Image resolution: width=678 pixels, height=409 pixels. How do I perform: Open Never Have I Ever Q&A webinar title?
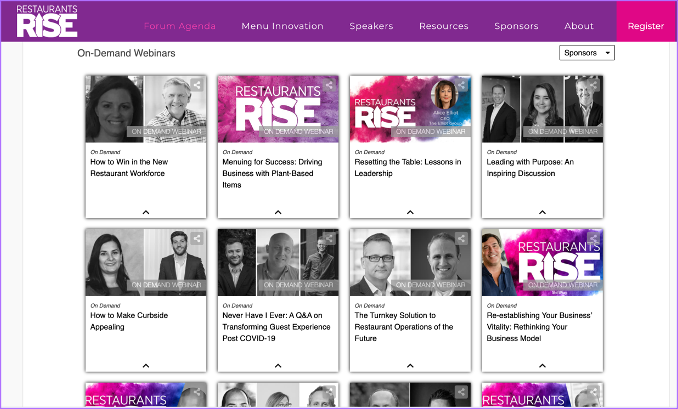276,326
